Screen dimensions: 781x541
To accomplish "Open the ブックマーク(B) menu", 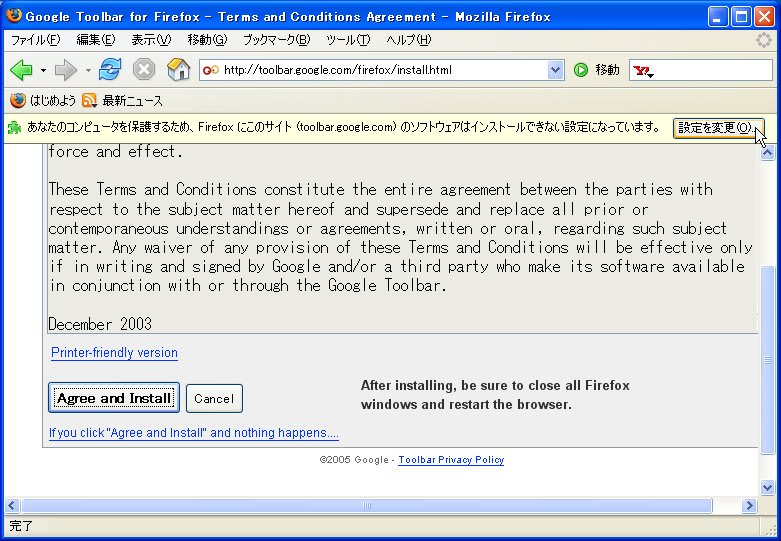I will [276, 40].
